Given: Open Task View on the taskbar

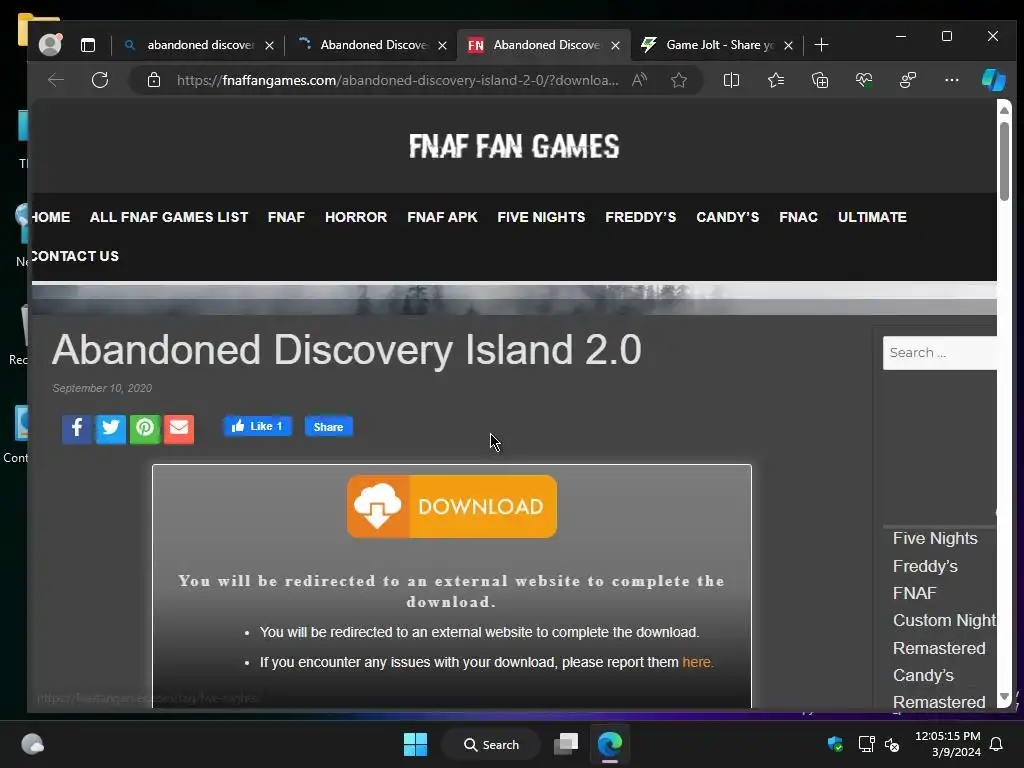Looking at the screenshot, I should [x=566, y=744].
